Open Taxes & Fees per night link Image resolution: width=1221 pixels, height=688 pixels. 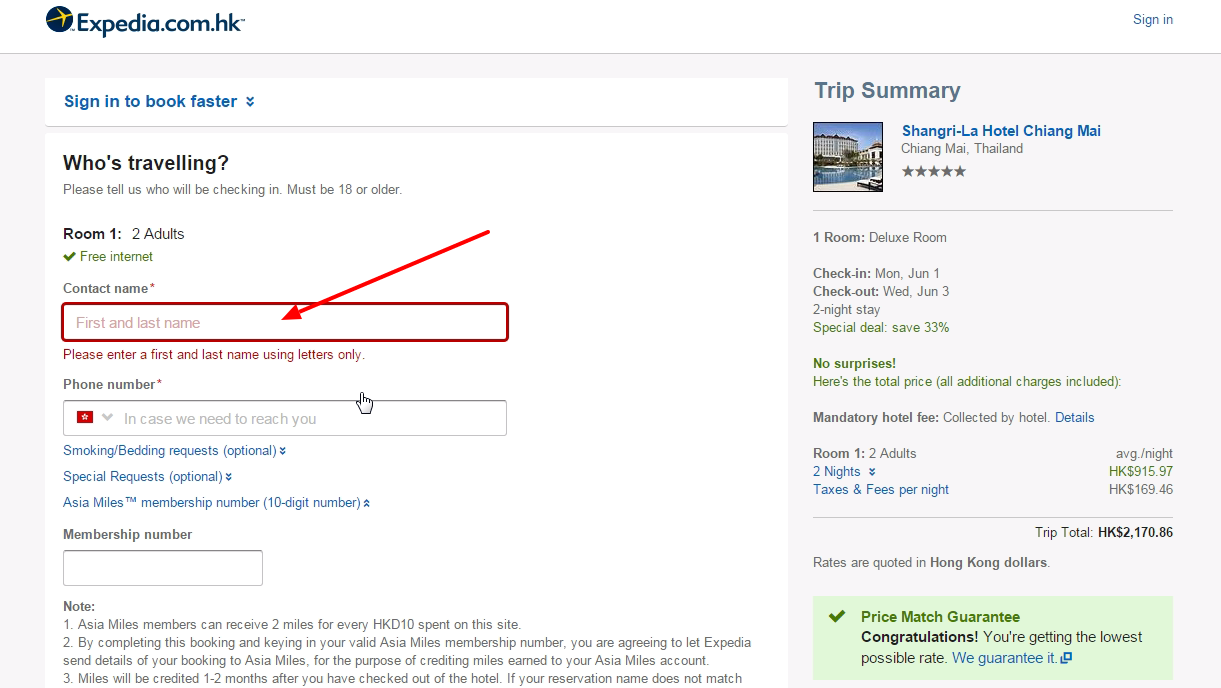pos(881,489)
